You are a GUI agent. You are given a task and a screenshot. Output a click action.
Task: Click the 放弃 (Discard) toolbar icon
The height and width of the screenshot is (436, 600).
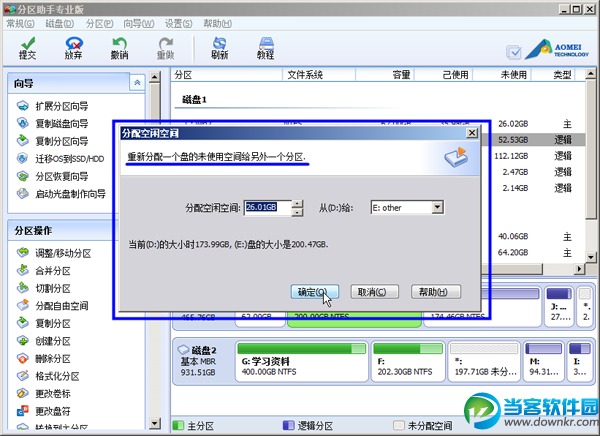(x=73, y=48)
